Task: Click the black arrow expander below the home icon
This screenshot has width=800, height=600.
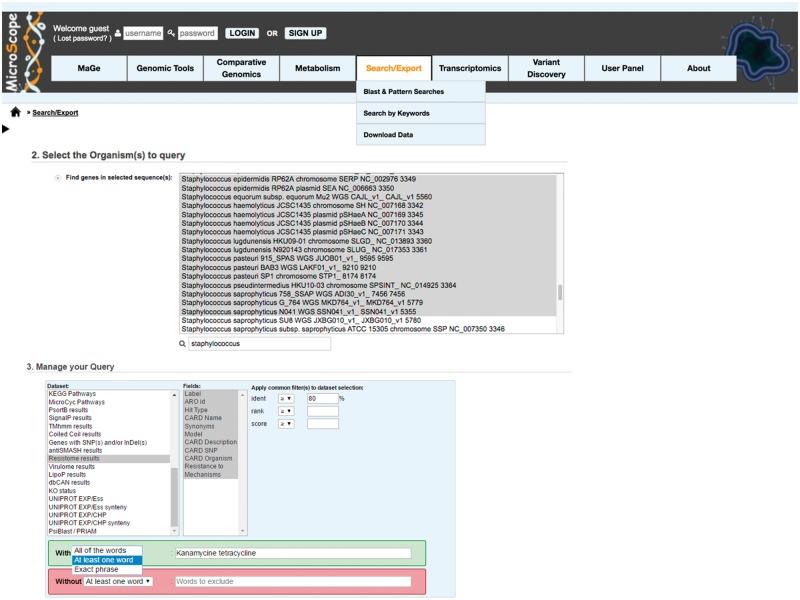Action: tap(6, 129)
